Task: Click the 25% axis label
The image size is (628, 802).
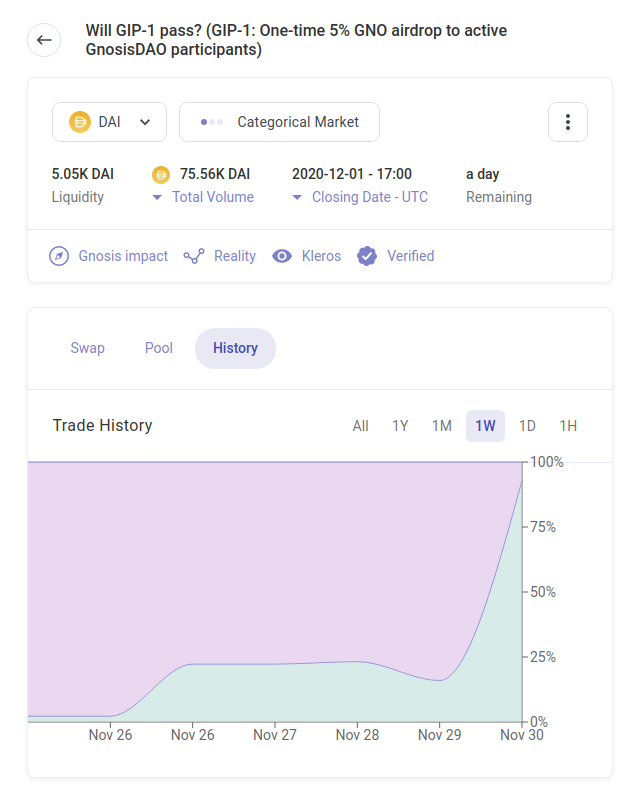Action: pyautogui.click(x=543, y=657)
